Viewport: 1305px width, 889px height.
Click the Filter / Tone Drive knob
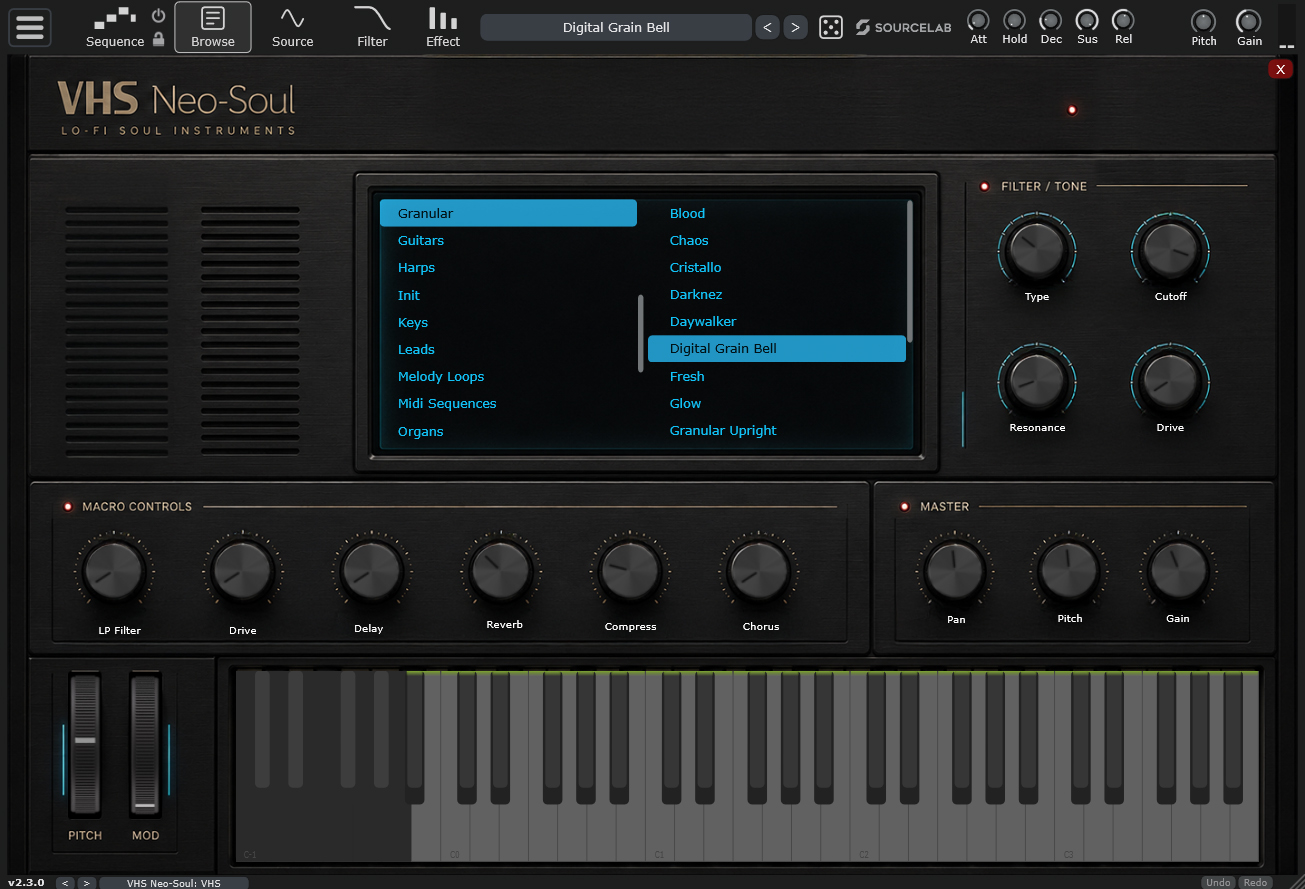[x=1170, y=381]
